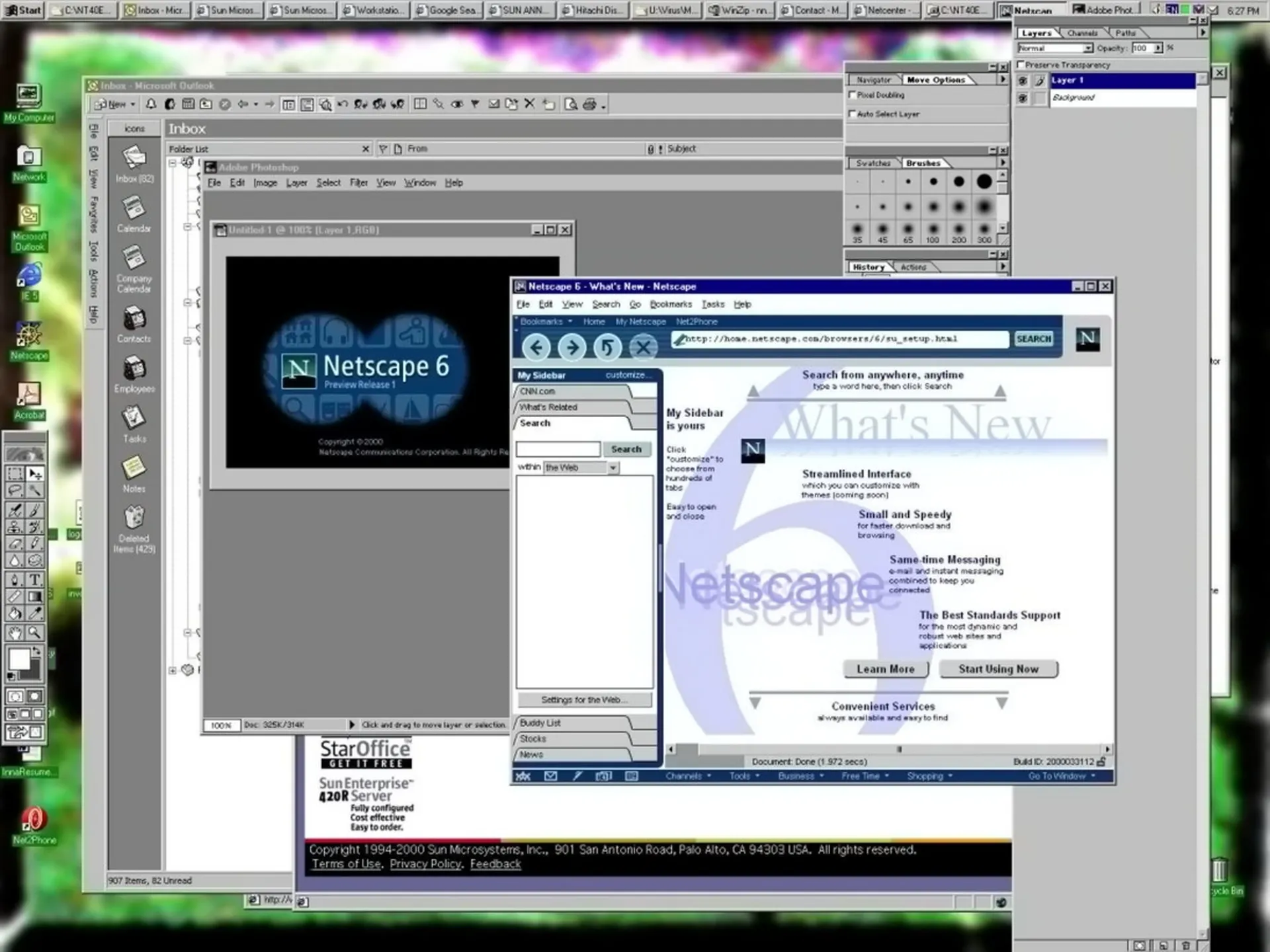Enable the Pixel Doubling checkbox
This screenshot has width=1270, height=952.
853,95
